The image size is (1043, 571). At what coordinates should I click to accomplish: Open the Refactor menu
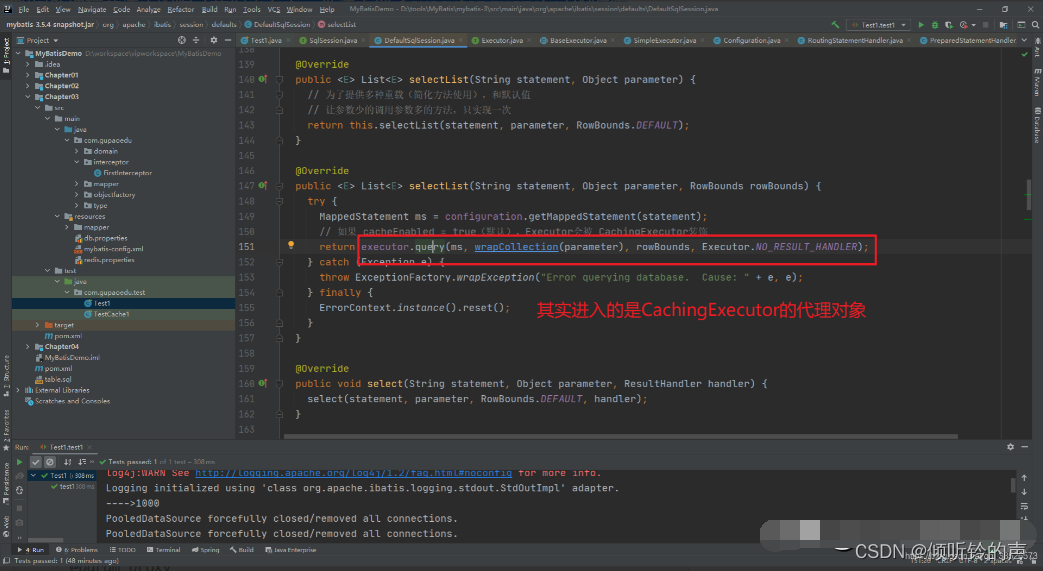[x=180, y=9]
